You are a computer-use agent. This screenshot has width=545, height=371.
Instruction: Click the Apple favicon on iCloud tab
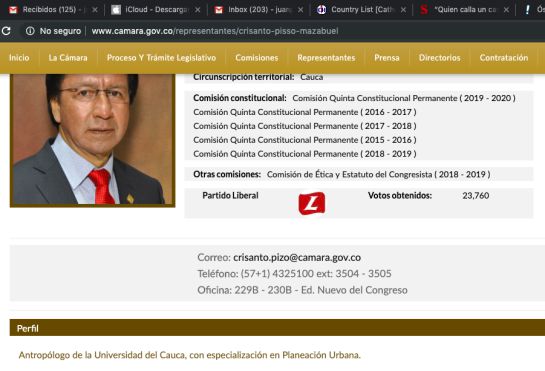tap(116, 10)
